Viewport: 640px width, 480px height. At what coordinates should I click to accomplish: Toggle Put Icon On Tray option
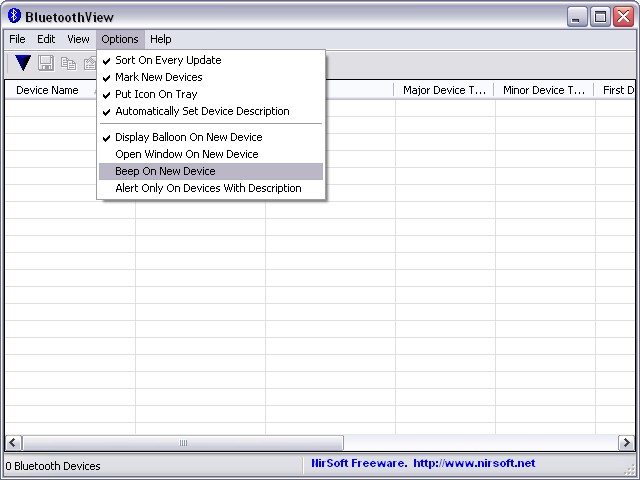pyautogui.click(x=211, y=94)
